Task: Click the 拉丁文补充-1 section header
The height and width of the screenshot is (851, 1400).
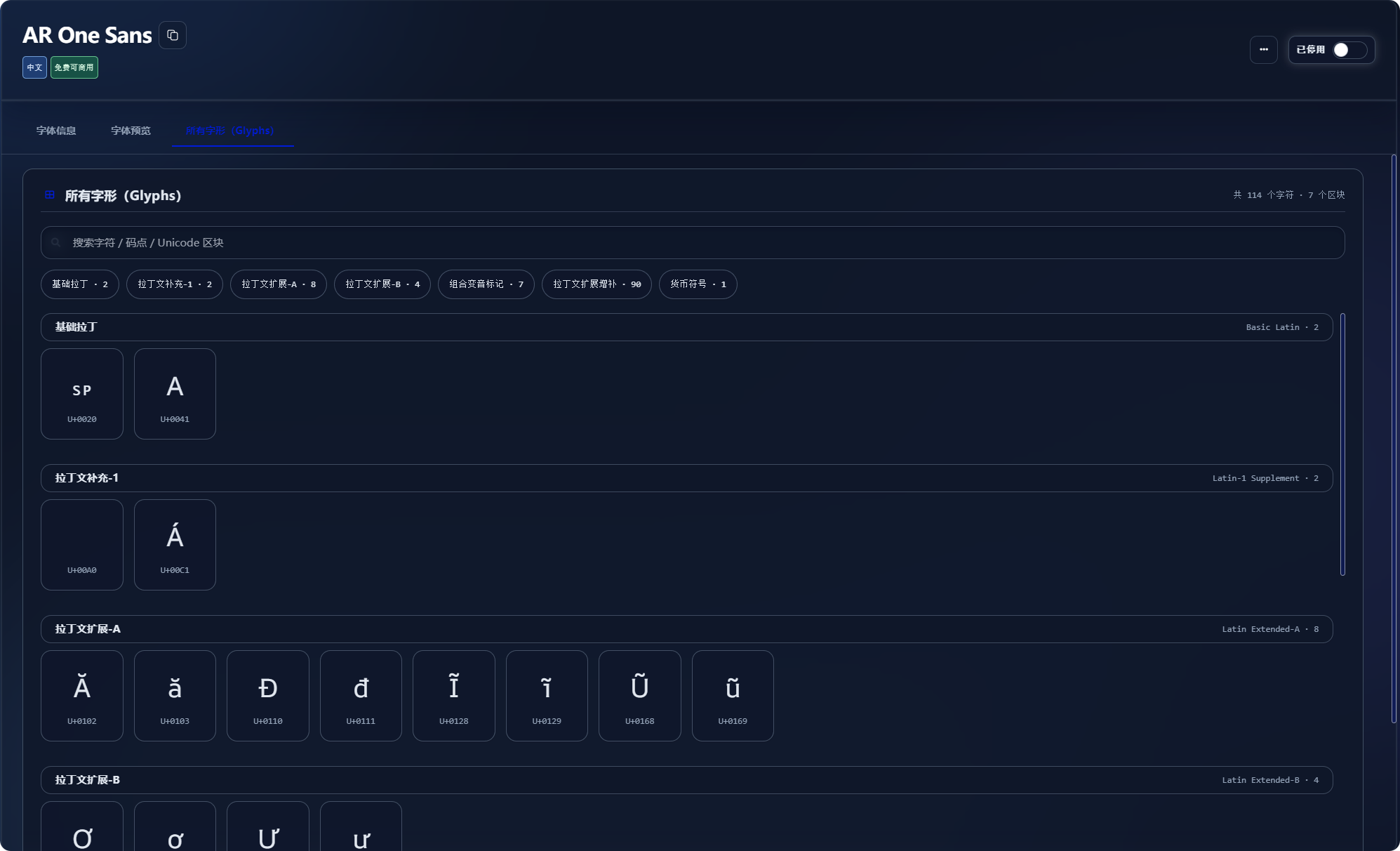Action: click(x=687, y=478)
